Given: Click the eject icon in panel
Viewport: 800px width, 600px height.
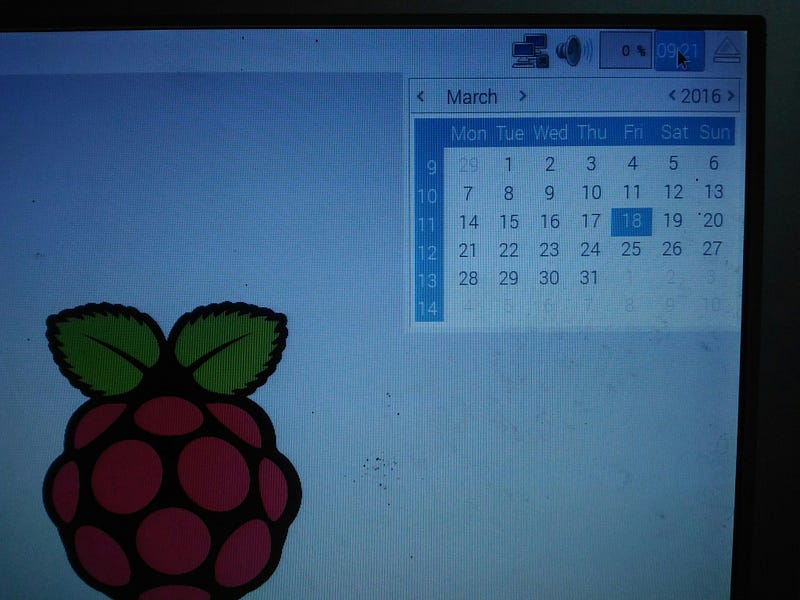Looking at the screenshot, I should [x=727, y=50].
